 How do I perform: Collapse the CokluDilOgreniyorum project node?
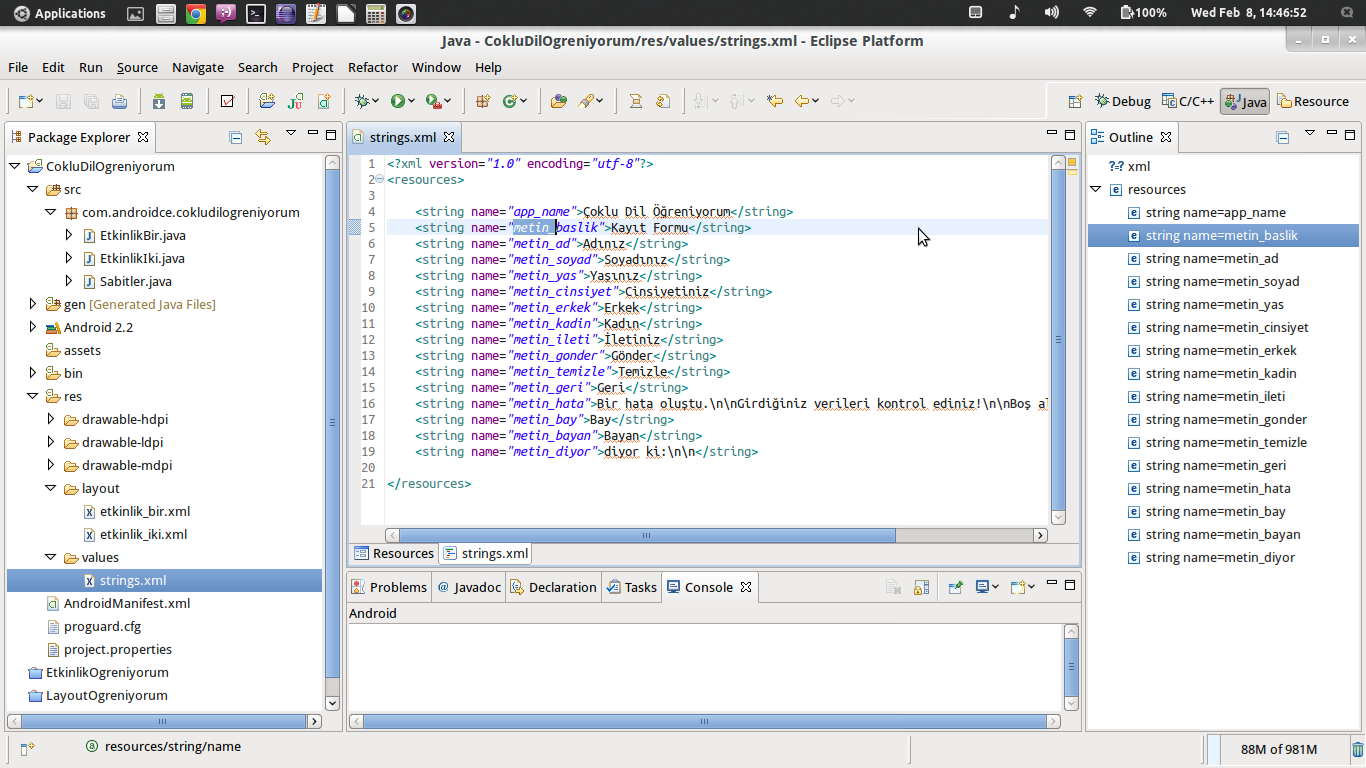[14, 166]
